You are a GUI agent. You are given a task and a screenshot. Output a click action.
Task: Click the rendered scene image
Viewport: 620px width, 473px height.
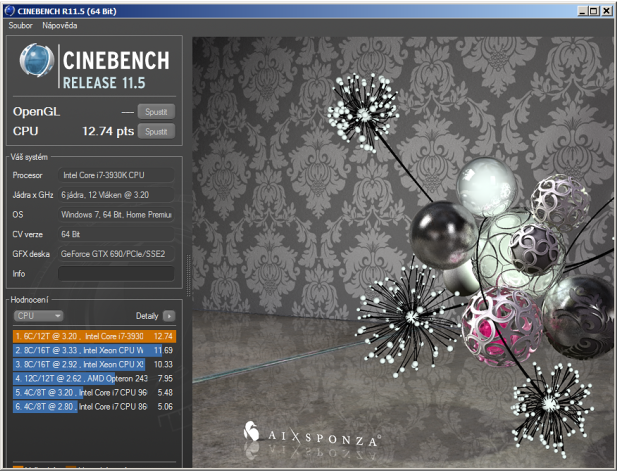click(403, 252)
